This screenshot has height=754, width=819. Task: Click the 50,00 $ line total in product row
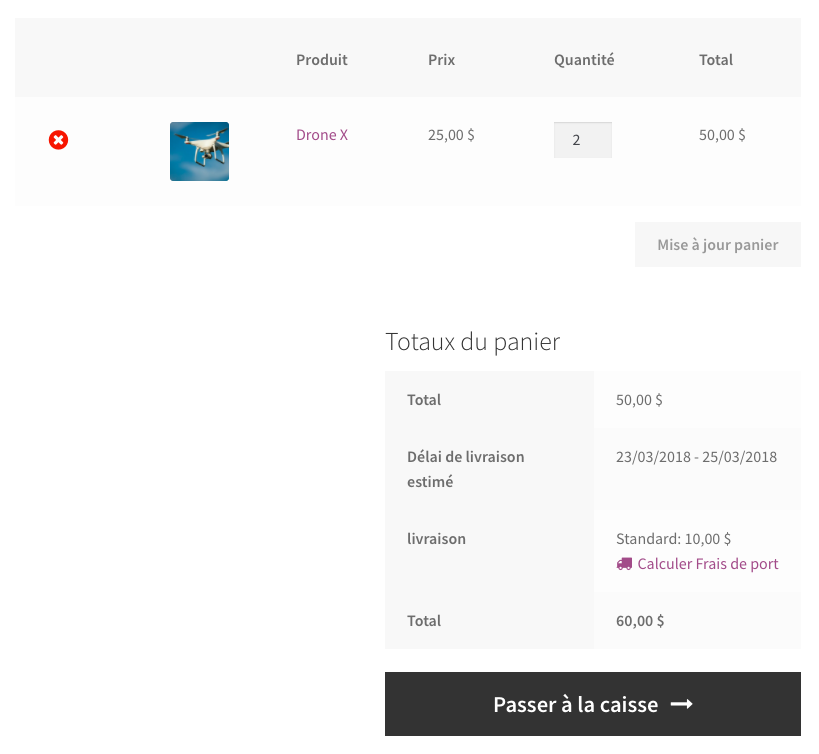721,135
